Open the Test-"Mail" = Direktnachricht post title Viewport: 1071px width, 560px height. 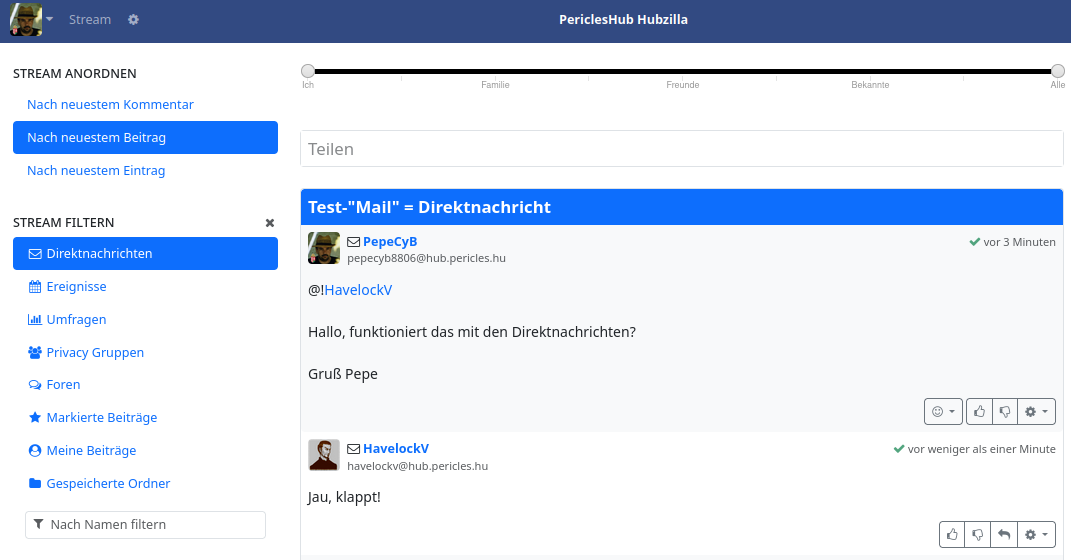429,207
